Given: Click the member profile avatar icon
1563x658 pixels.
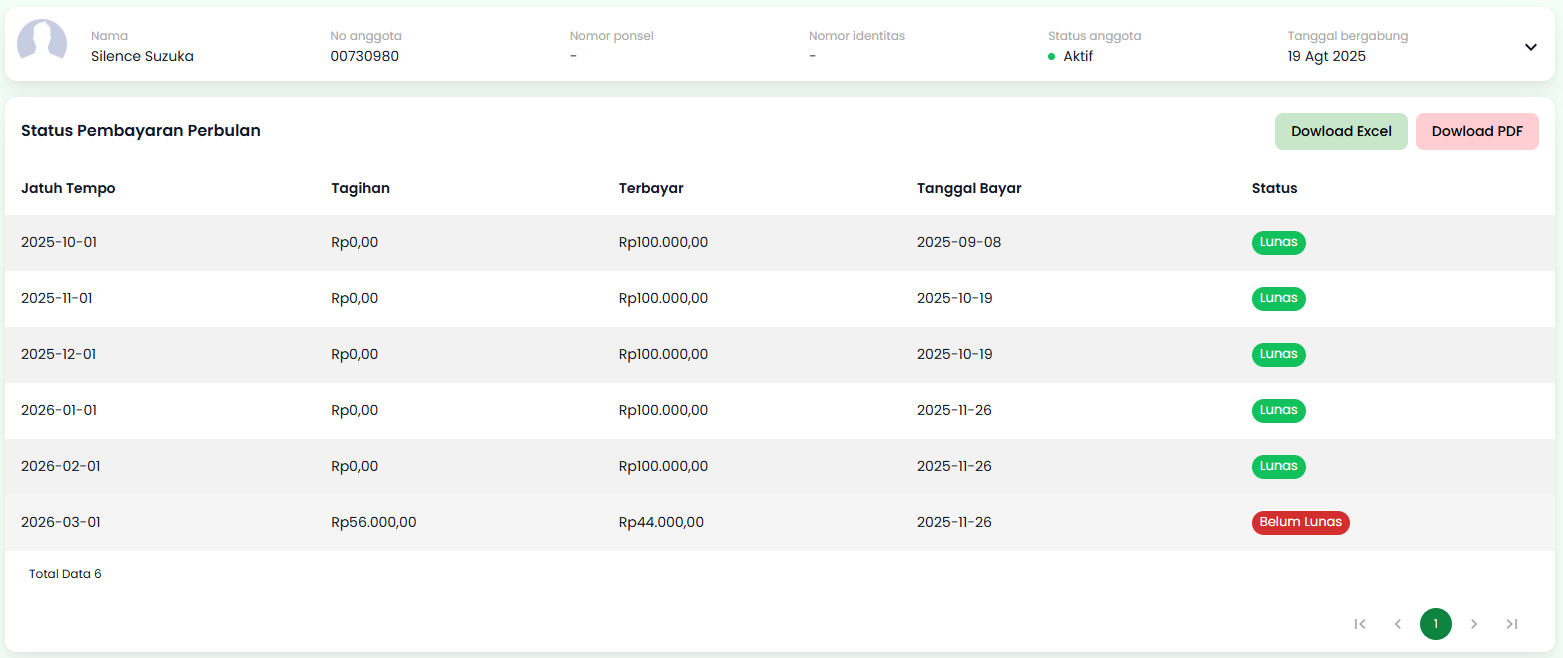Looking at the screenshot, I should pos(42,44).
